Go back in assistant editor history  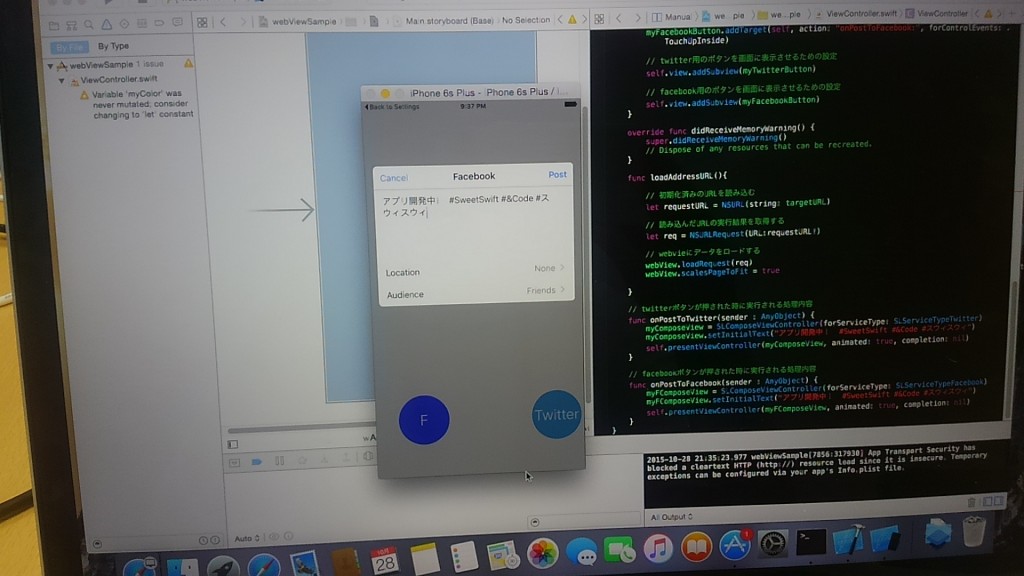pyautogui.click(x=619, y=18)
